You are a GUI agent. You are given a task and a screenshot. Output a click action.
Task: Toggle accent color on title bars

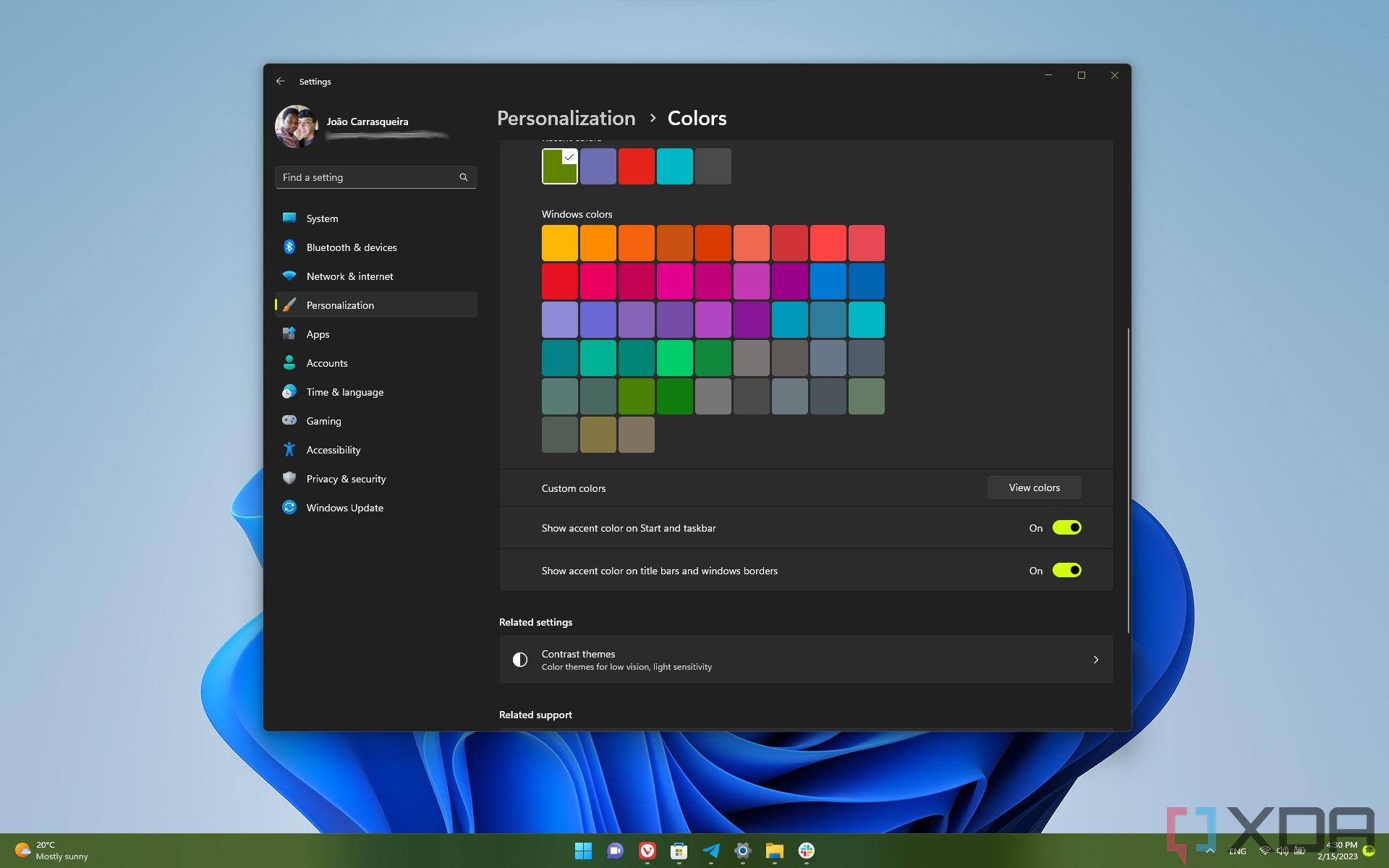click(x=1066, y=570)
